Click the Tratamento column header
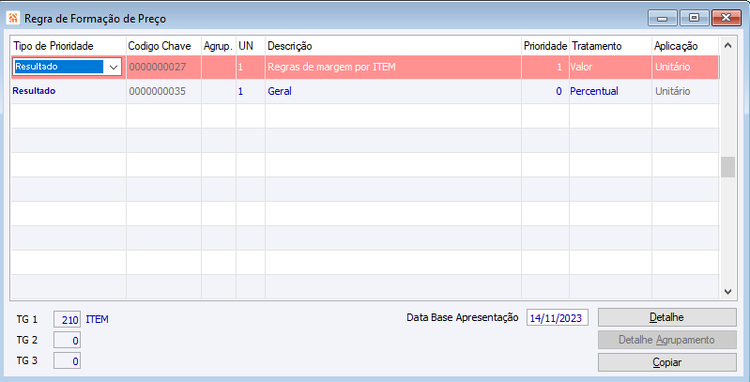 click(610, 46)
